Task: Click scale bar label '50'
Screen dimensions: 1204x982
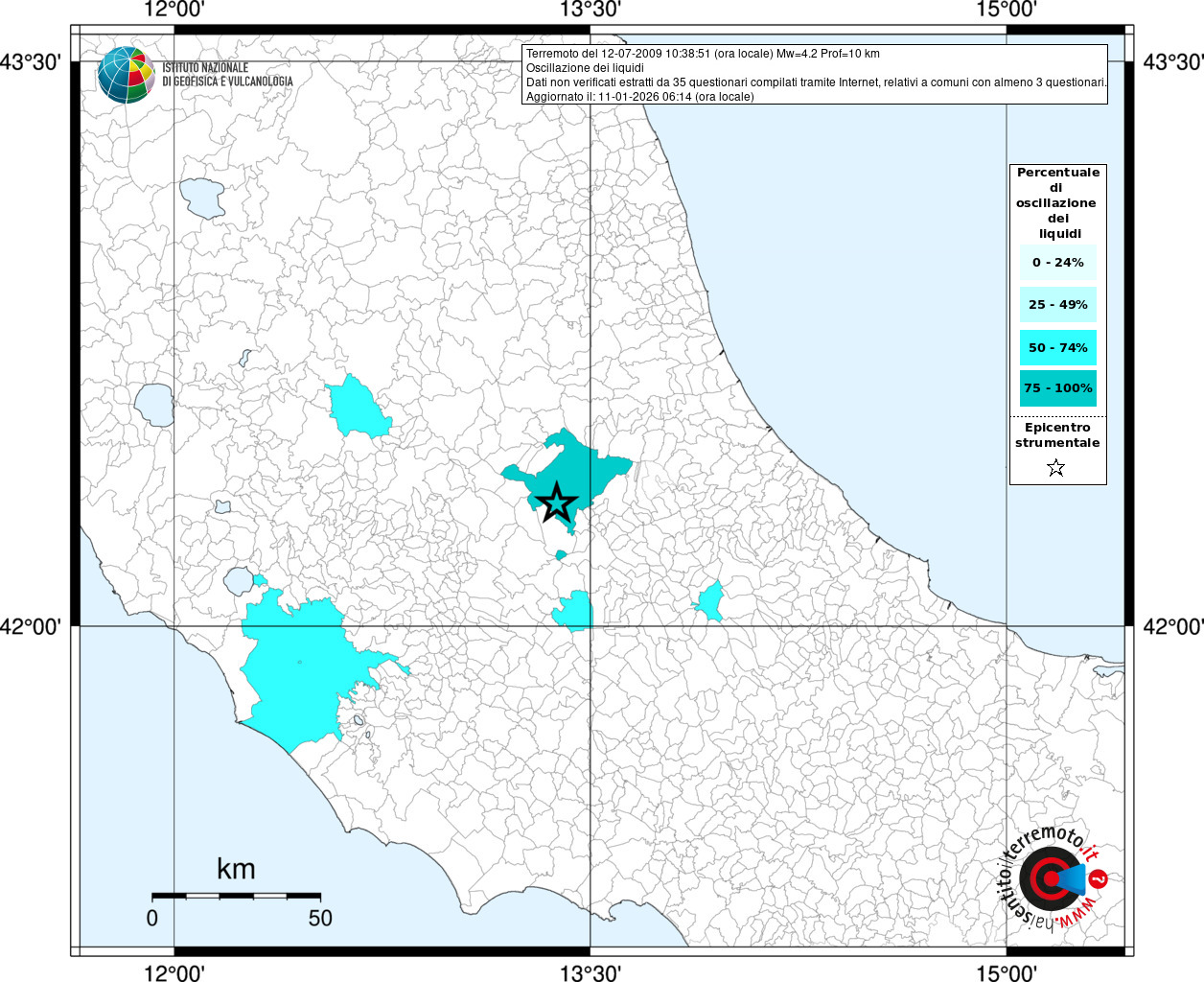Action: 320,918
